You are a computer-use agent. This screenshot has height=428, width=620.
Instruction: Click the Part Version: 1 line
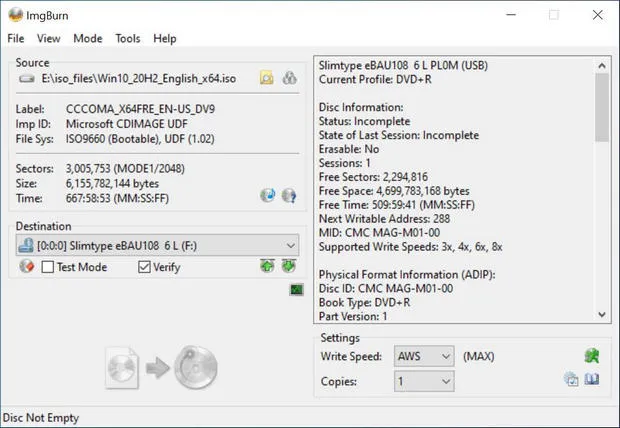point(353,316)
